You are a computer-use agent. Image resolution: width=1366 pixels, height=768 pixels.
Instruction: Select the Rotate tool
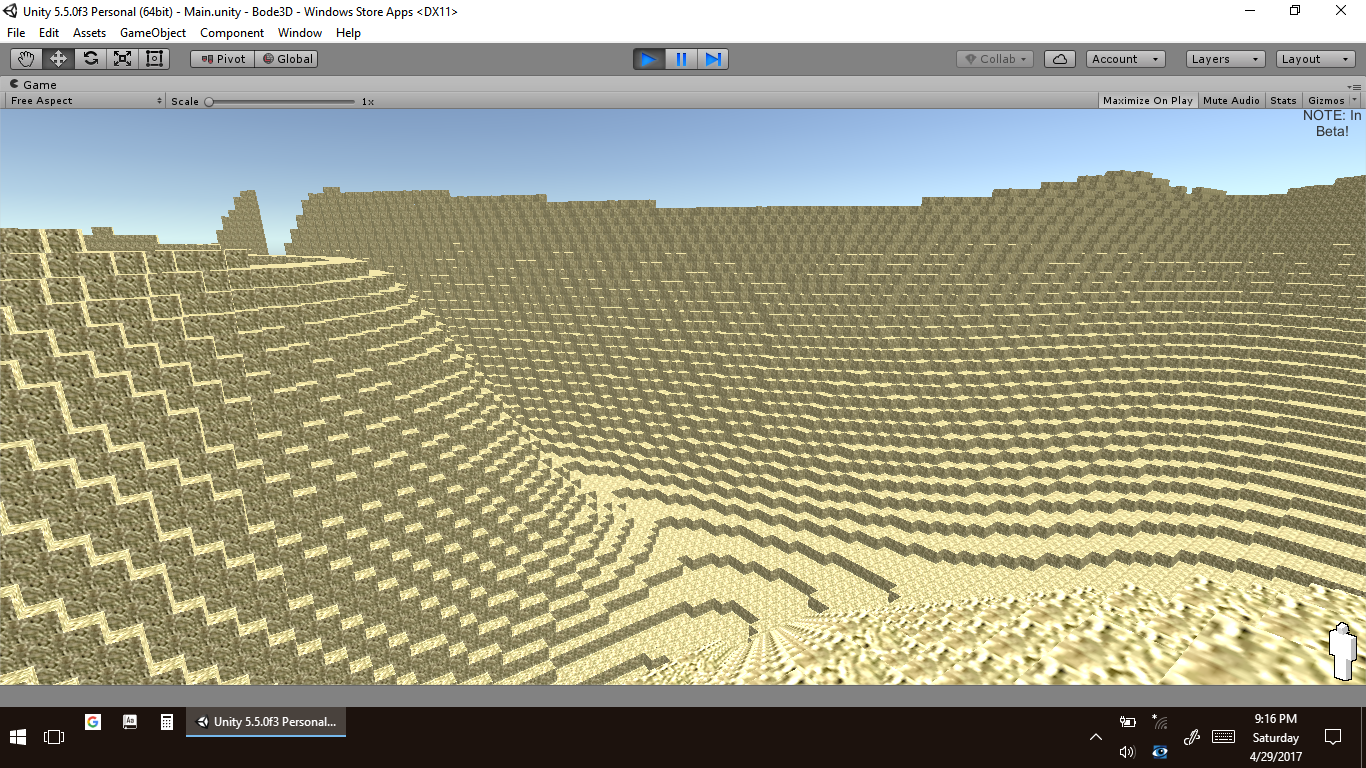[90, 59]
